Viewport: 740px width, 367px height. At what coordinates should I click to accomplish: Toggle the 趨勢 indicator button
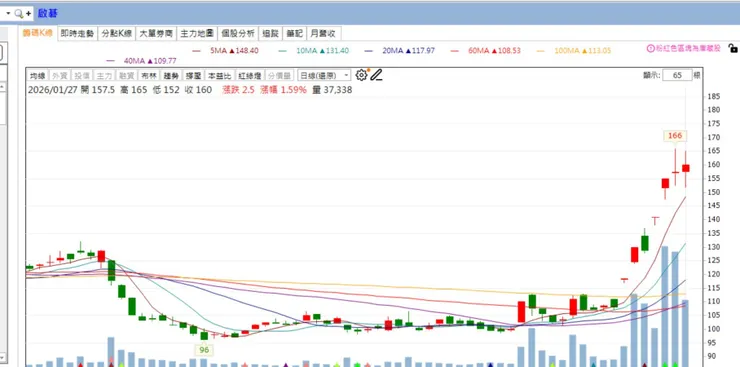pyautogui.click(x=170, y=75)
